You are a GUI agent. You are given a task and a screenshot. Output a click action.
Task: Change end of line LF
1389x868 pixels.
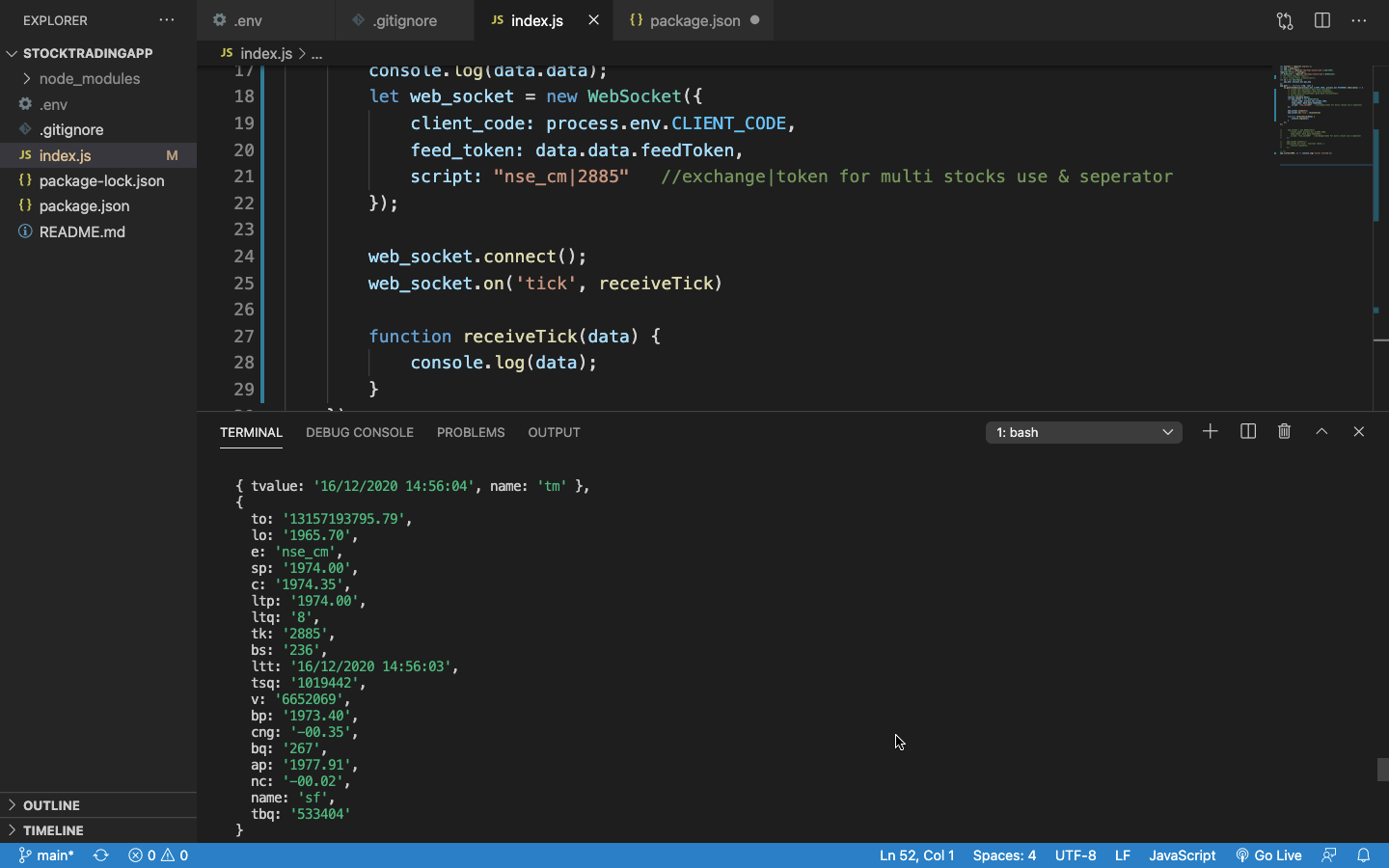coord(1123,855)
